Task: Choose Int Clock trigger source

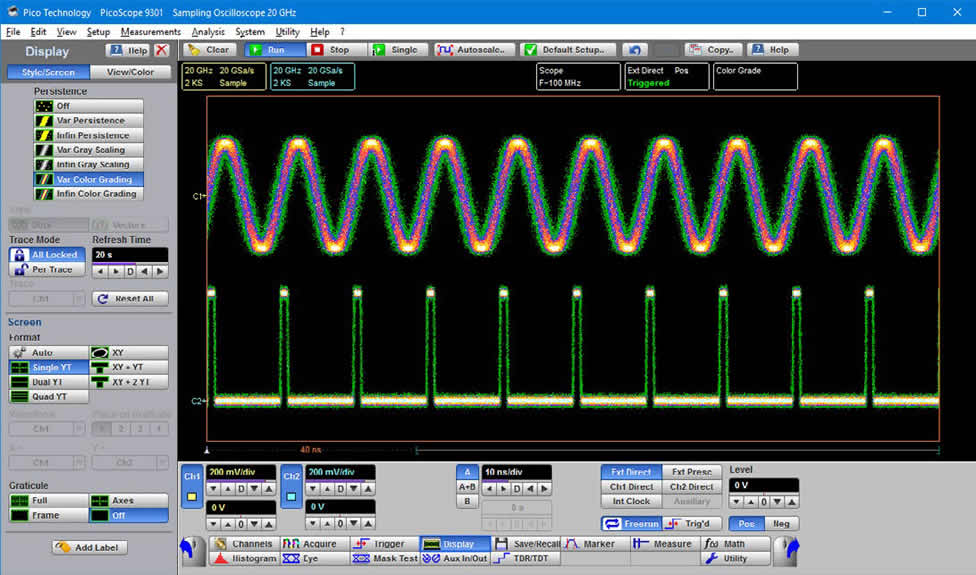Action: pyautogui.click(x=631, y=501)
